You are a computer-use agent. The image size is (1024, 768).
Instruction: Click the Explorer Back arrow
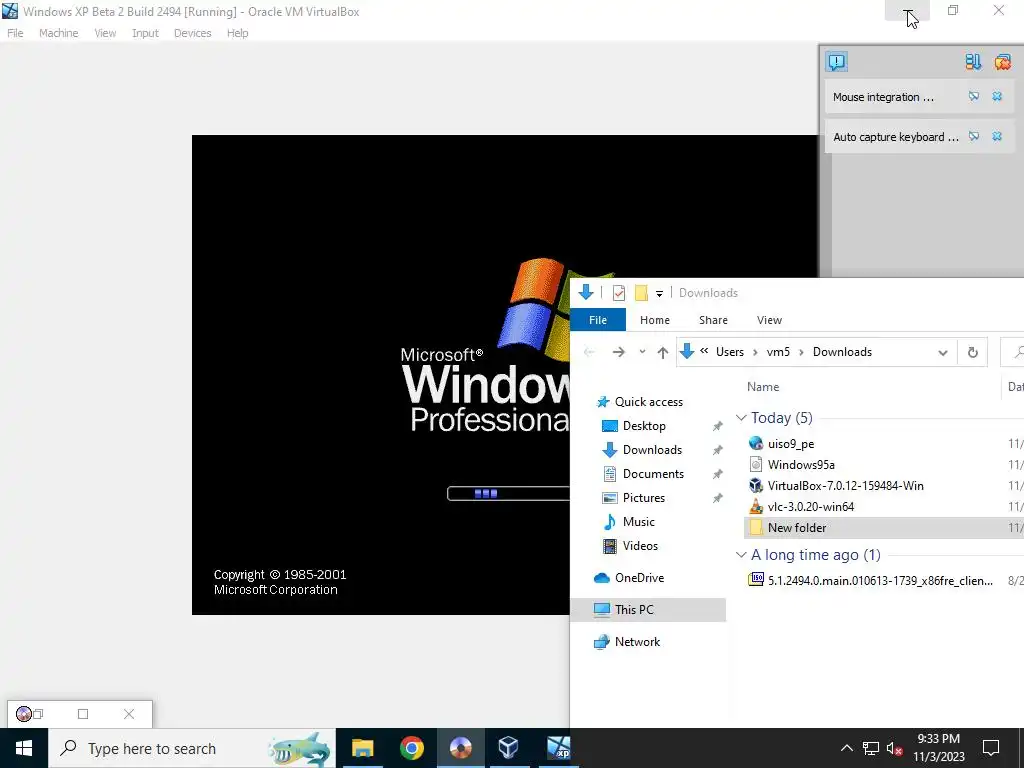(589, 352)
